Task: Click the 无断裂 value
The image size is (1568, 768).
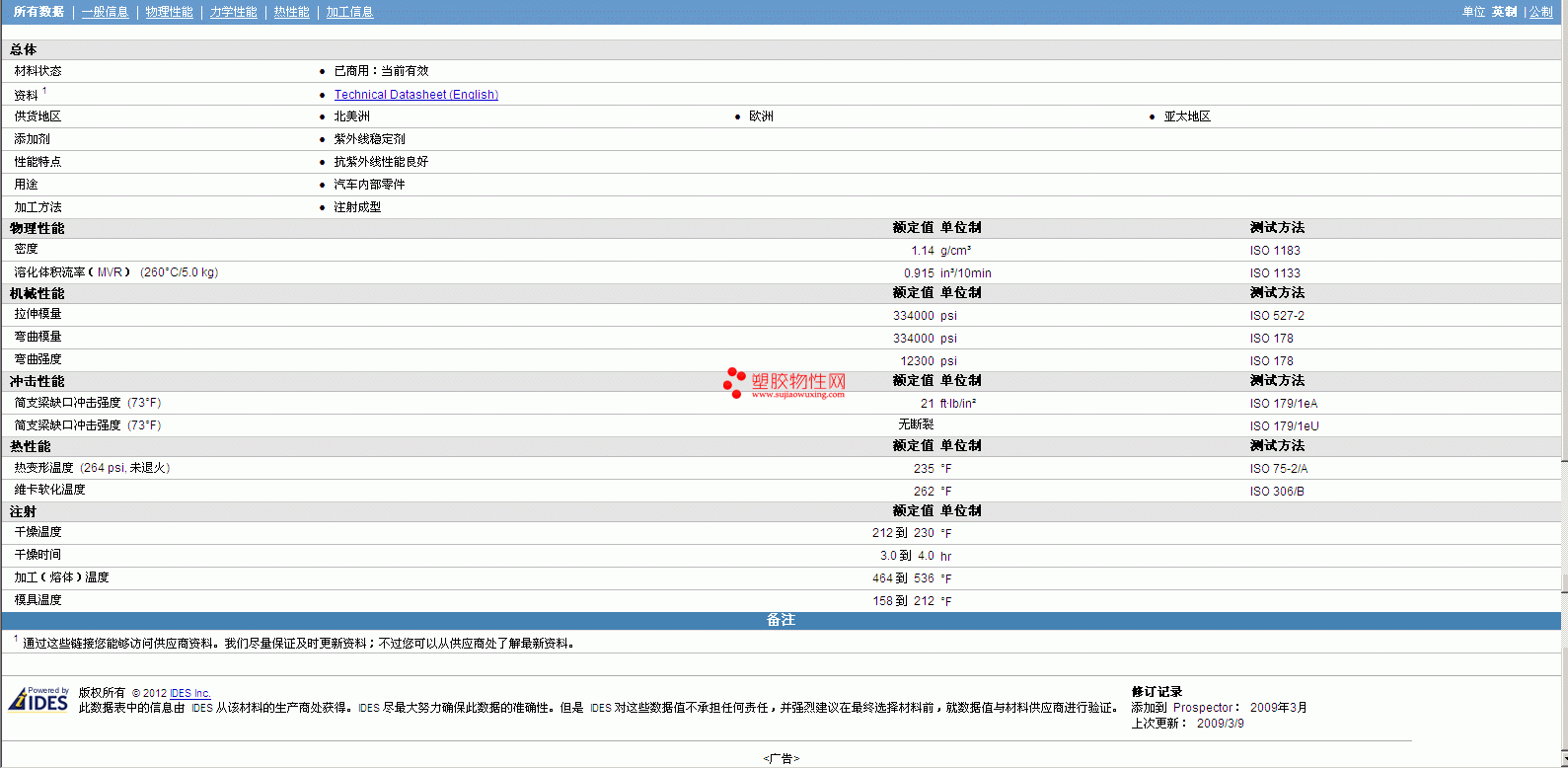Action: pyautogui.click(x=916, y=424)
